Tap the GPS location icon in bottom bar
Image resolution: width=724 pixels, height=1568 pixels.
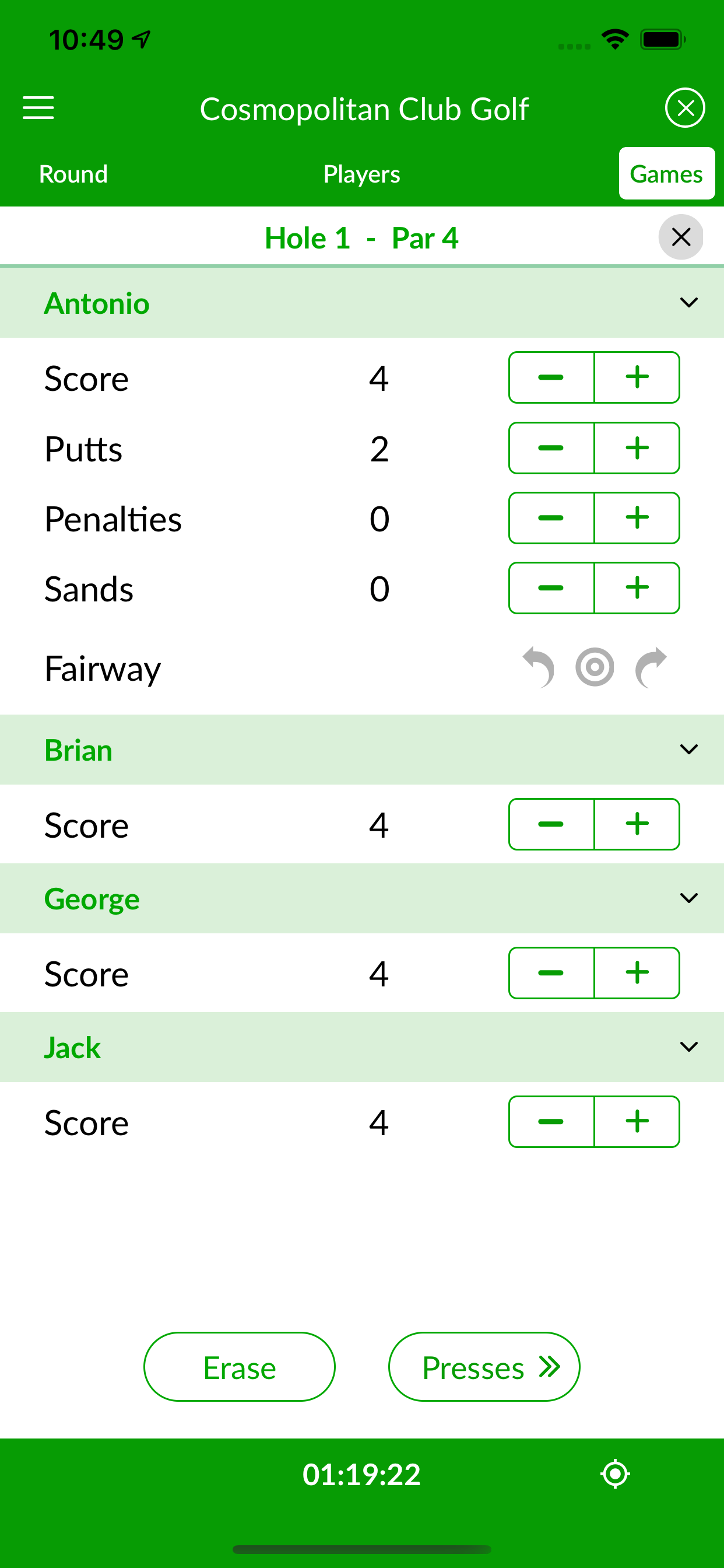pos(615,1473)
